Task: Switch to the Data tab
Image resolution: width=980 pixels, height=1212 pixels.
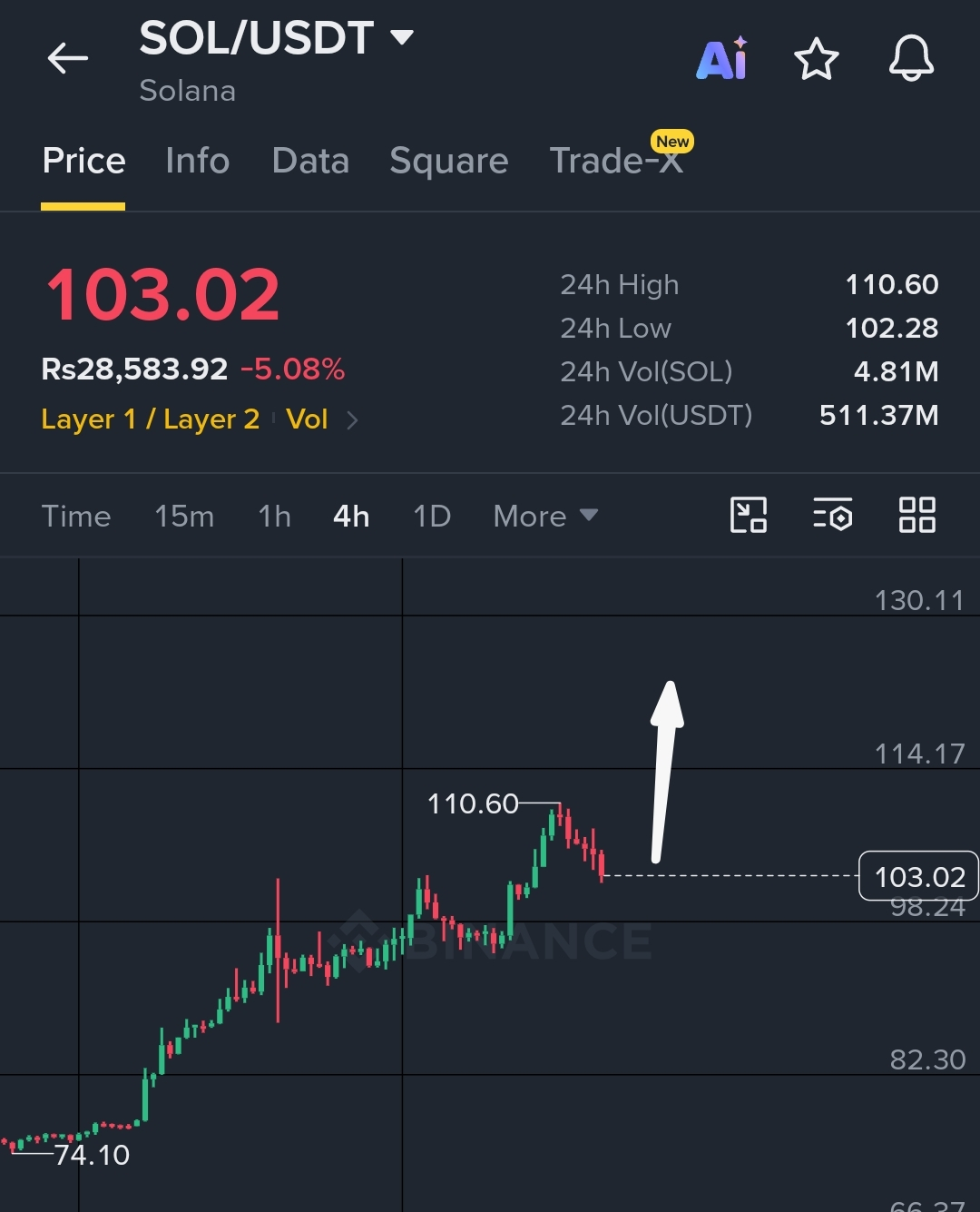Action: 310,161
